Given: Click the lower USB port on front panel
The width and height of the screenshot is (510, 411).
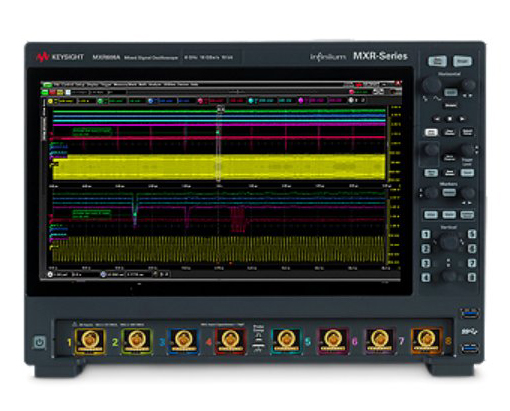Looking at the screenshot, I should (x=470, y=349).
